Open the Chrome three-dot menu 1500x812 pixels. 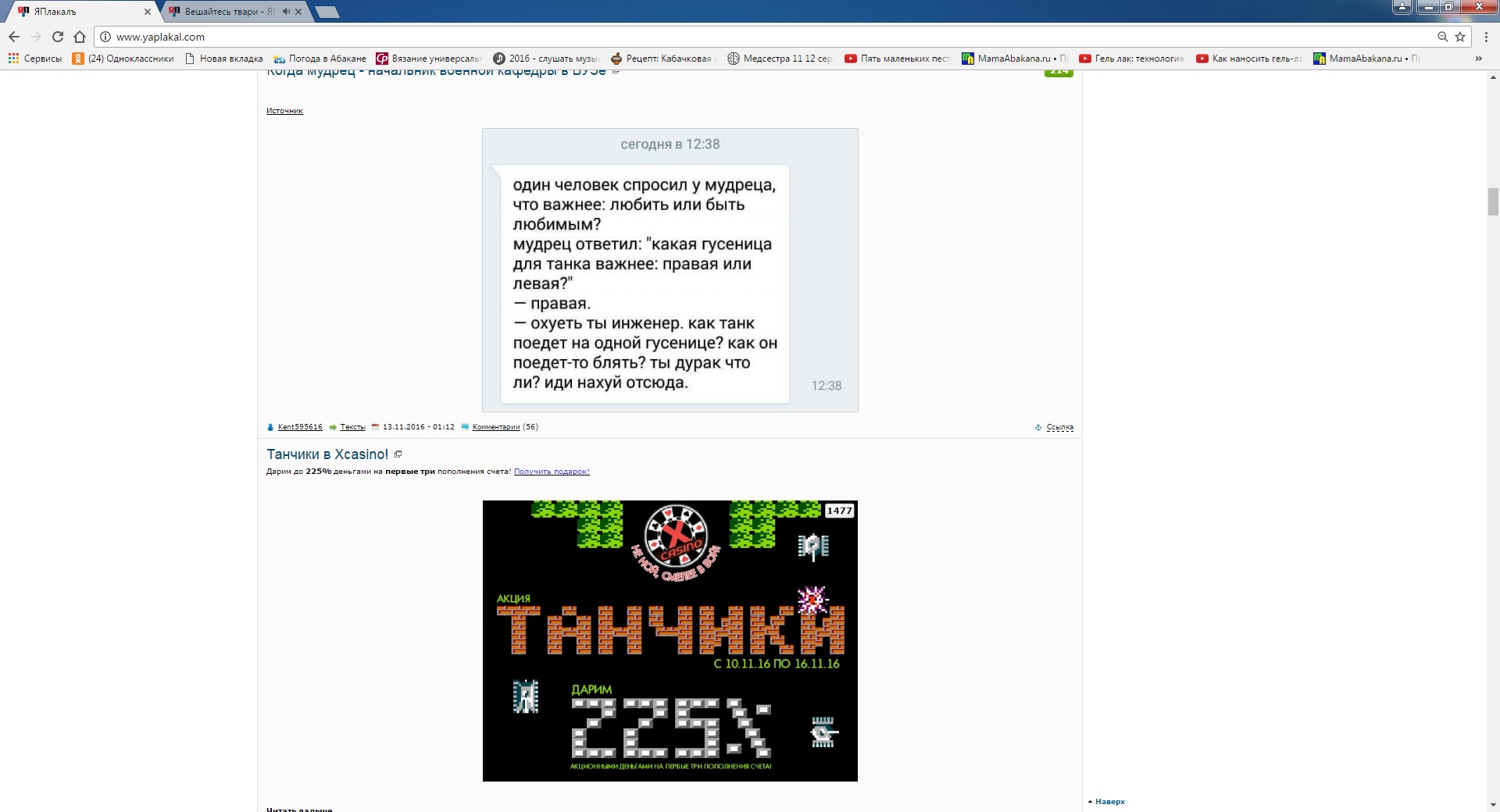(x=1486, y=37)
